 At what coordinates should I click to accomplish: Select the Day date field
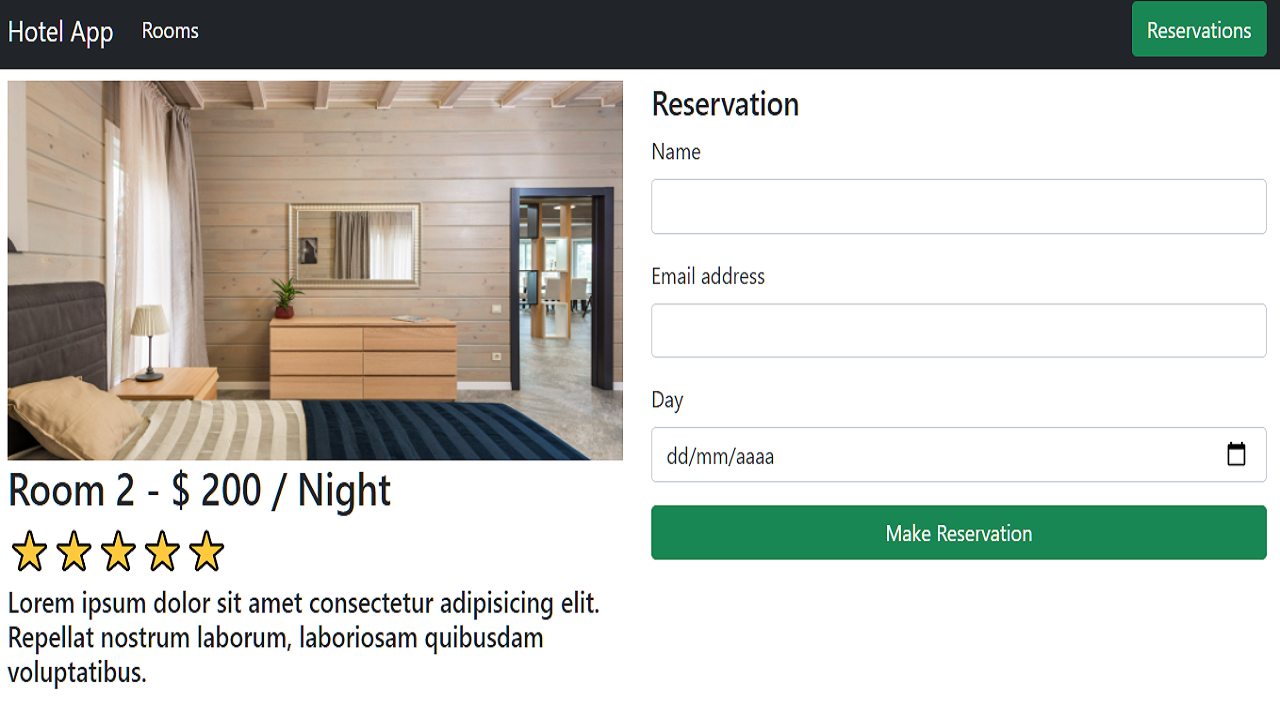point(959,455)
